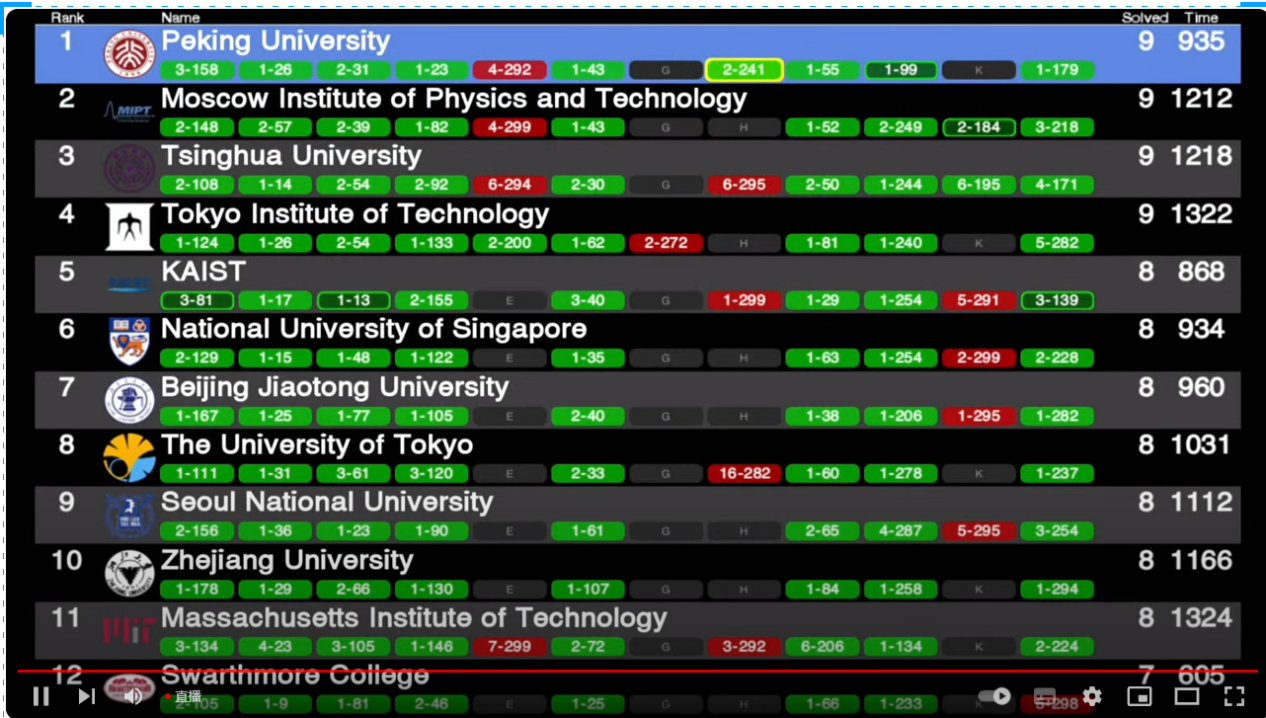Enable theater mode view

coord(1186,696)
